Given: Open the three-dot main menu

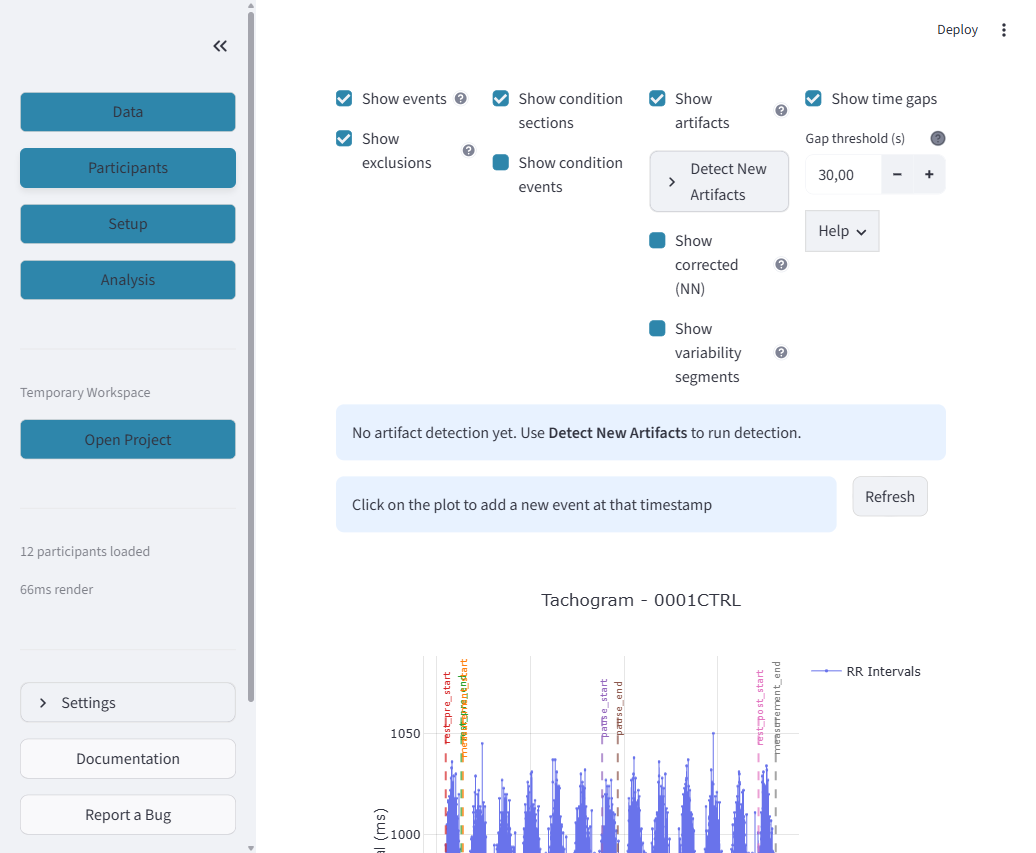Looking at the screenshot, I should [1003, 30].
